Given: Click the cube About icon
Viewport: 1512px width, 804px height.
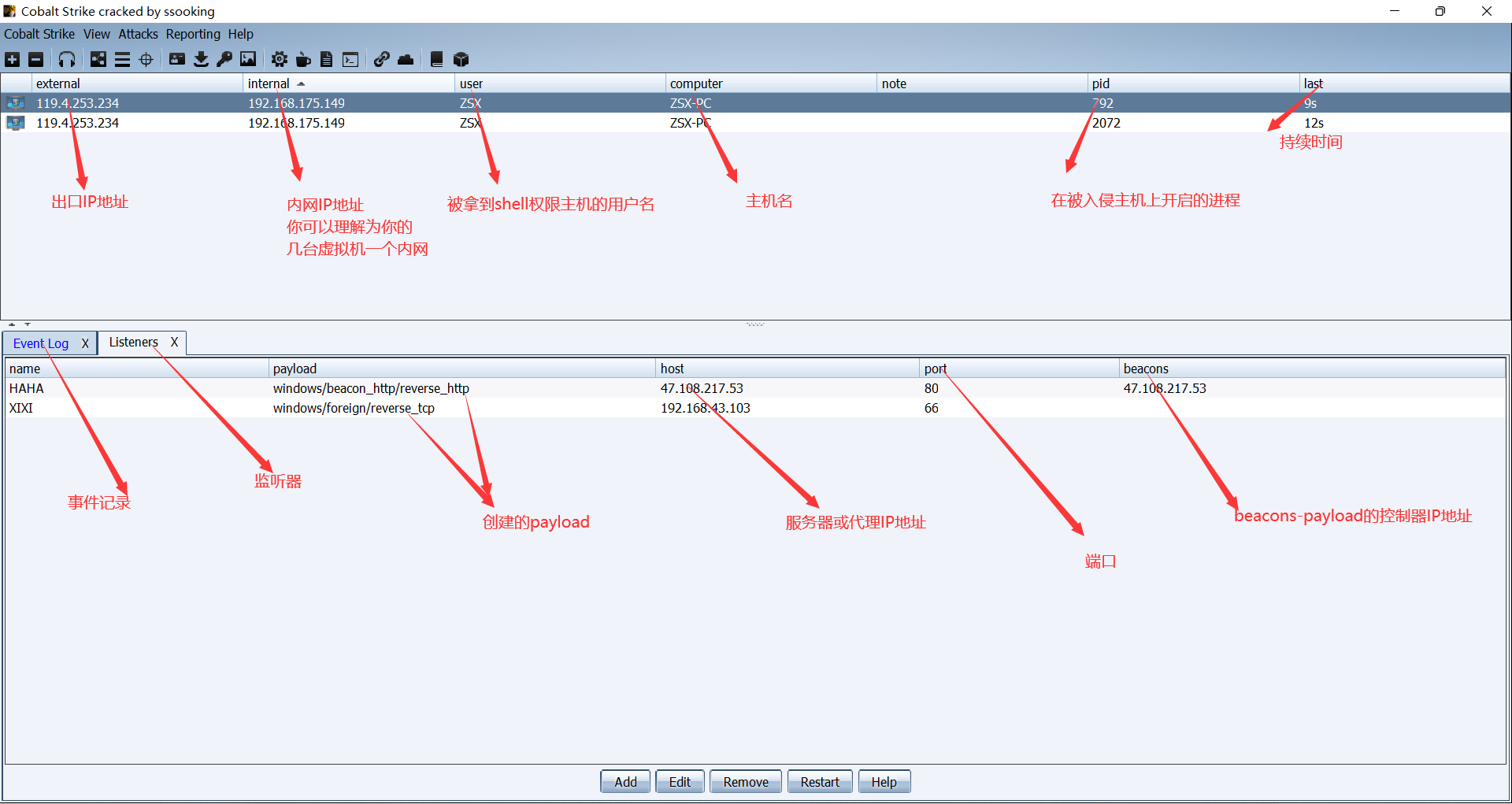Looking at the screenshot, I should pos(461,60).
